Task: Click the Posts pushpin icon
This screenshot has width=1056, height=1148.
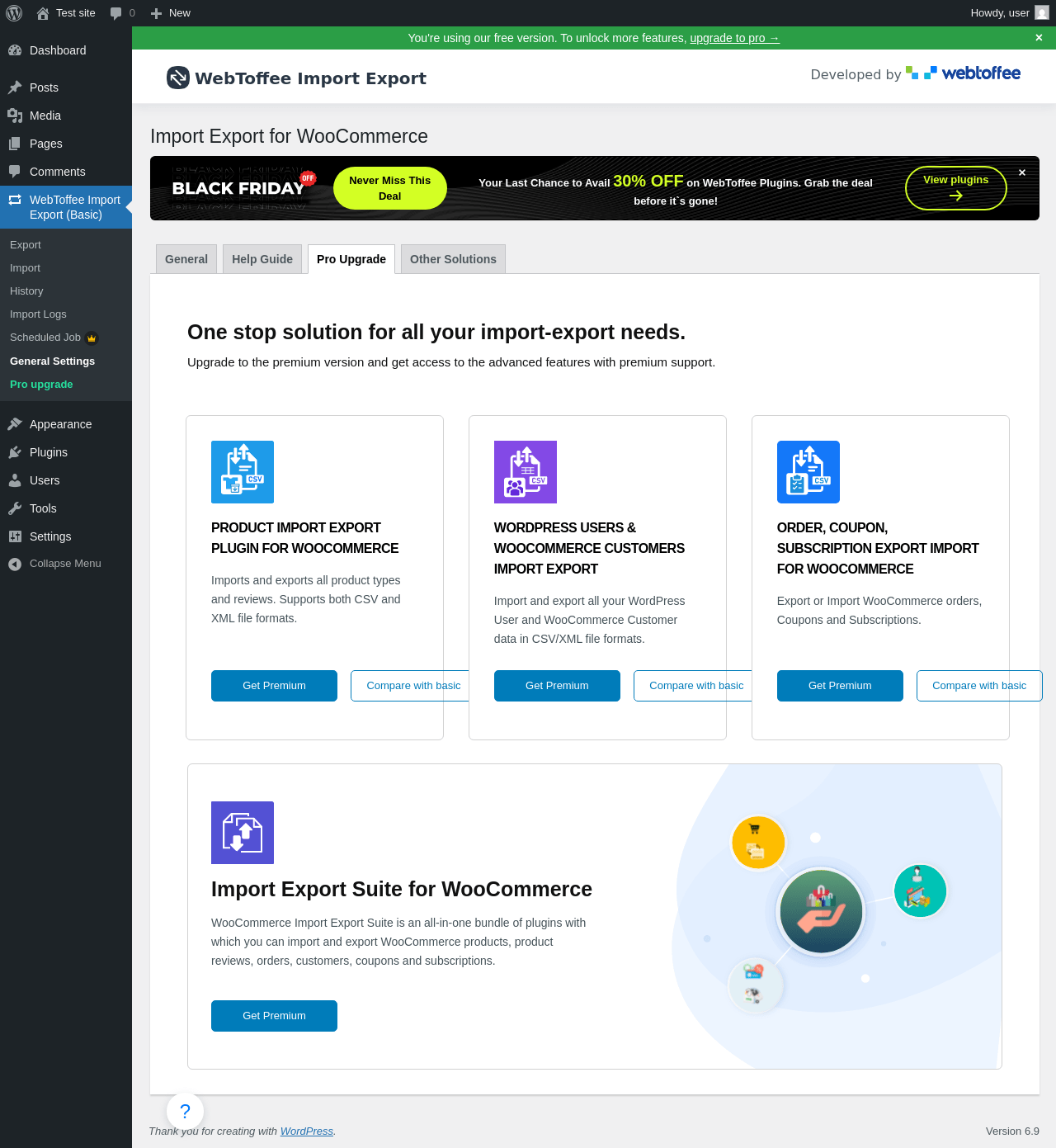Action: click(15, 87)
